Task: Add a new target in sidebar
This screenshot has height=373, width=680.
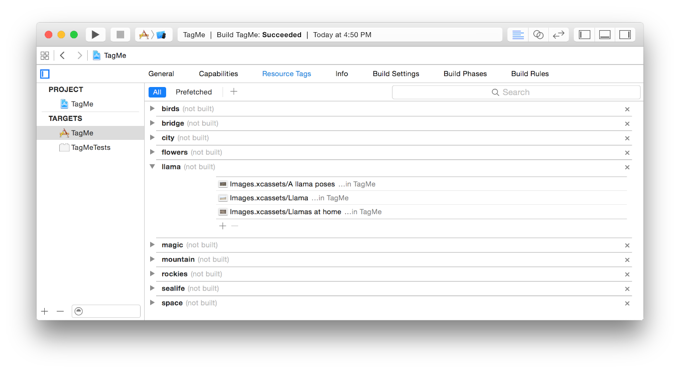Action: click(45, 311)
